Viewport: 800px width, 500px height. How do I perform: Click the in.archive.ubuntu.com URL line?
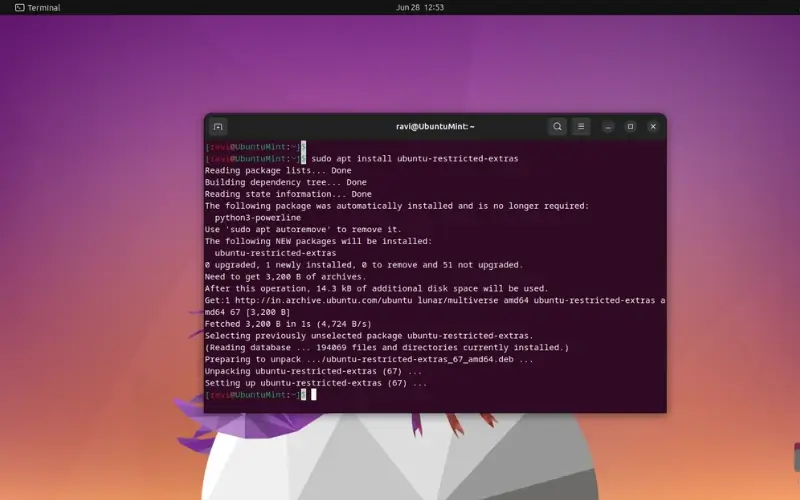pyautogui.click(x=435, y=301)
